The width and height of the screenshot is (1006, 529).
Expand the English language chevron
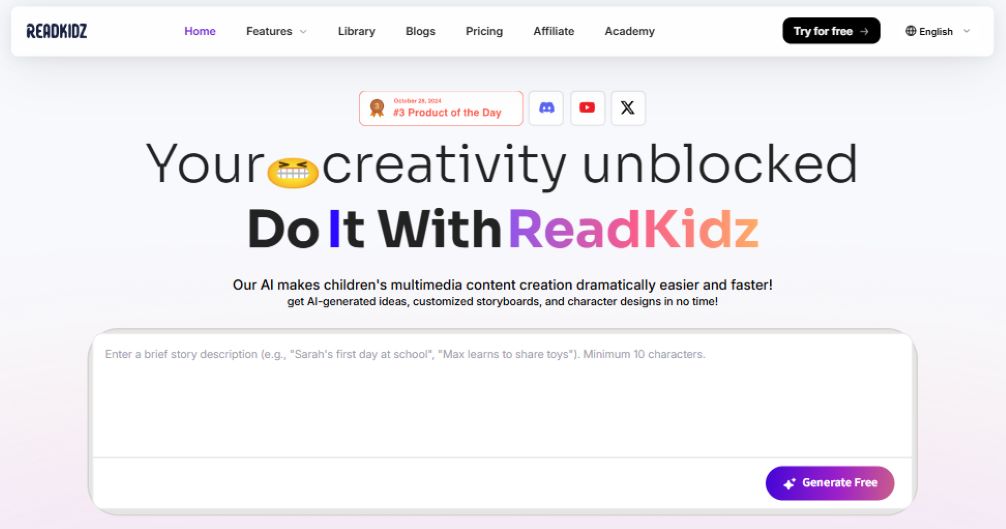[x=967, y=31]
